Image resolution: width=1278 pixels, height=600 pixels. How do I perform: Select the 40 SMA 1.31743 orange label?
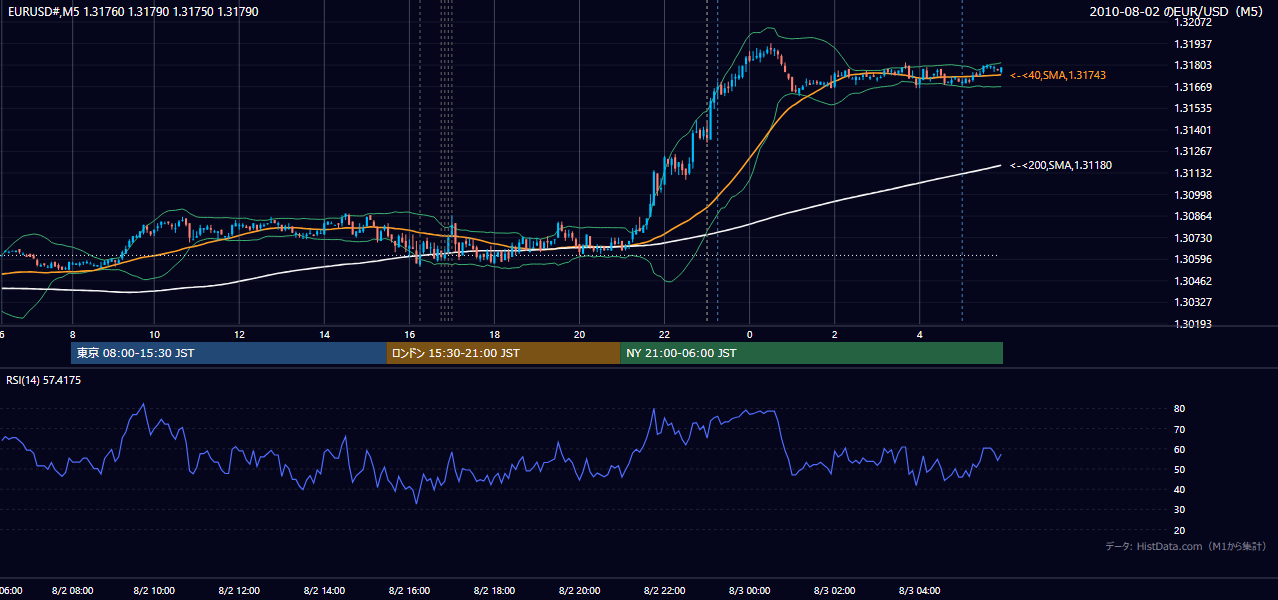pos(1058,75)
